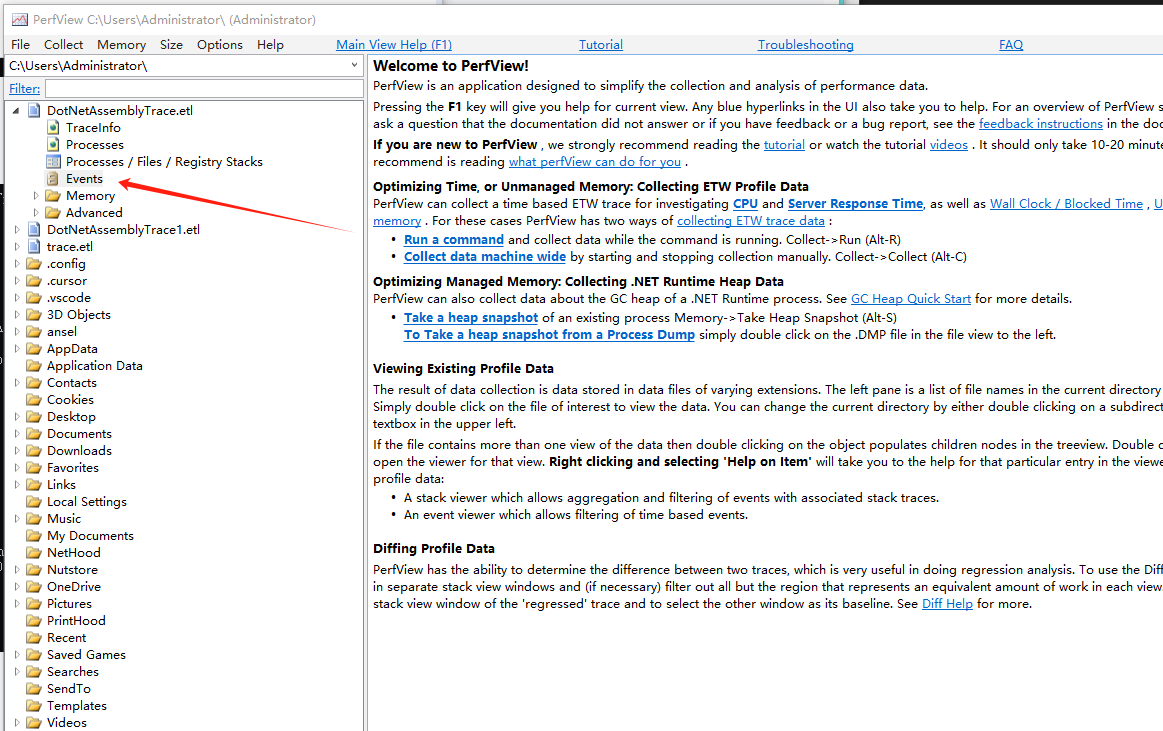
Task: Expand the DotNetAssemblyTrace1.etl node
Action: pyautogui.click(x=17, y=230)
